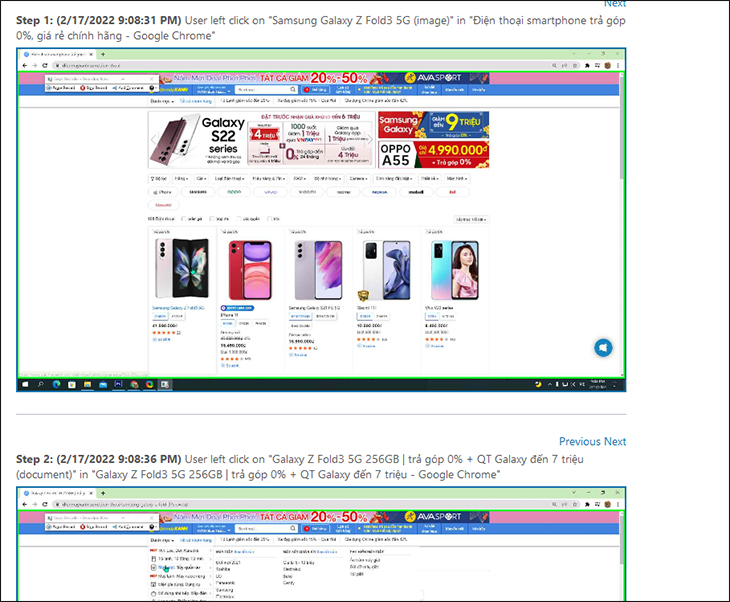Image resolution: width=730 pixels, height=602 pixels.
Task: Open Steps Recorder icon in Step 1 taskbar
Action: tap(165, 385)
